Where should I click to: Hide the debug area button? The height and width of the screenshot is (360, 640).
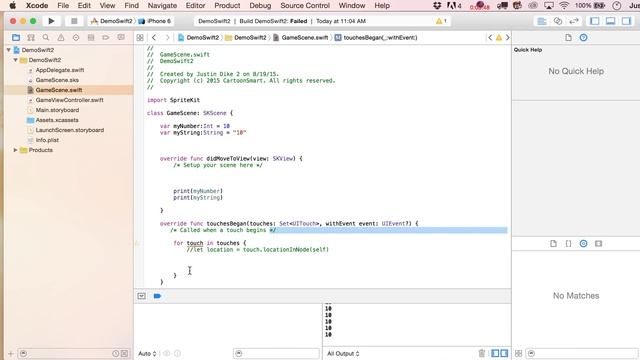coord(141,296)
